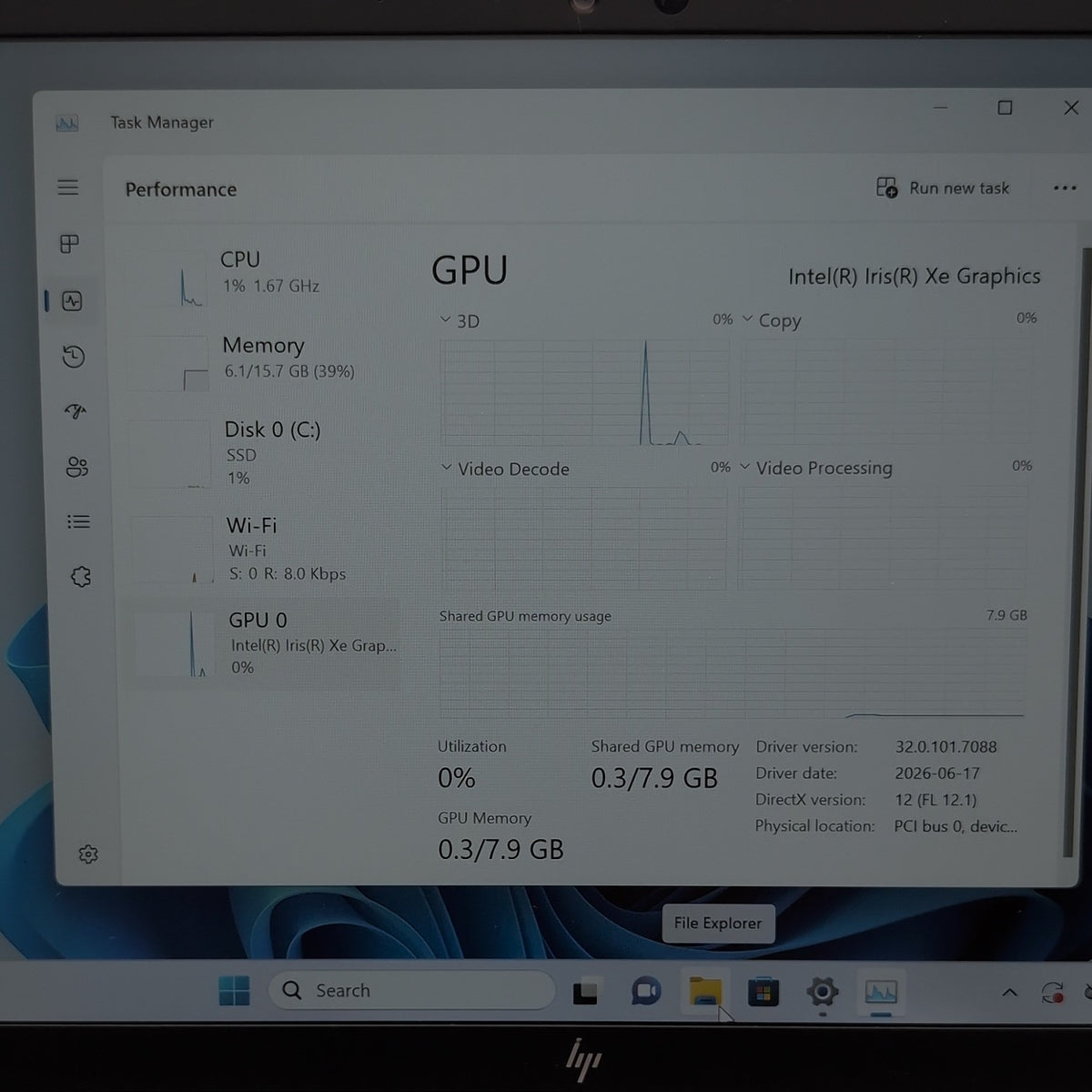Open the Services page icon
1092x1092 pixels.
click(x=81, y=576)
